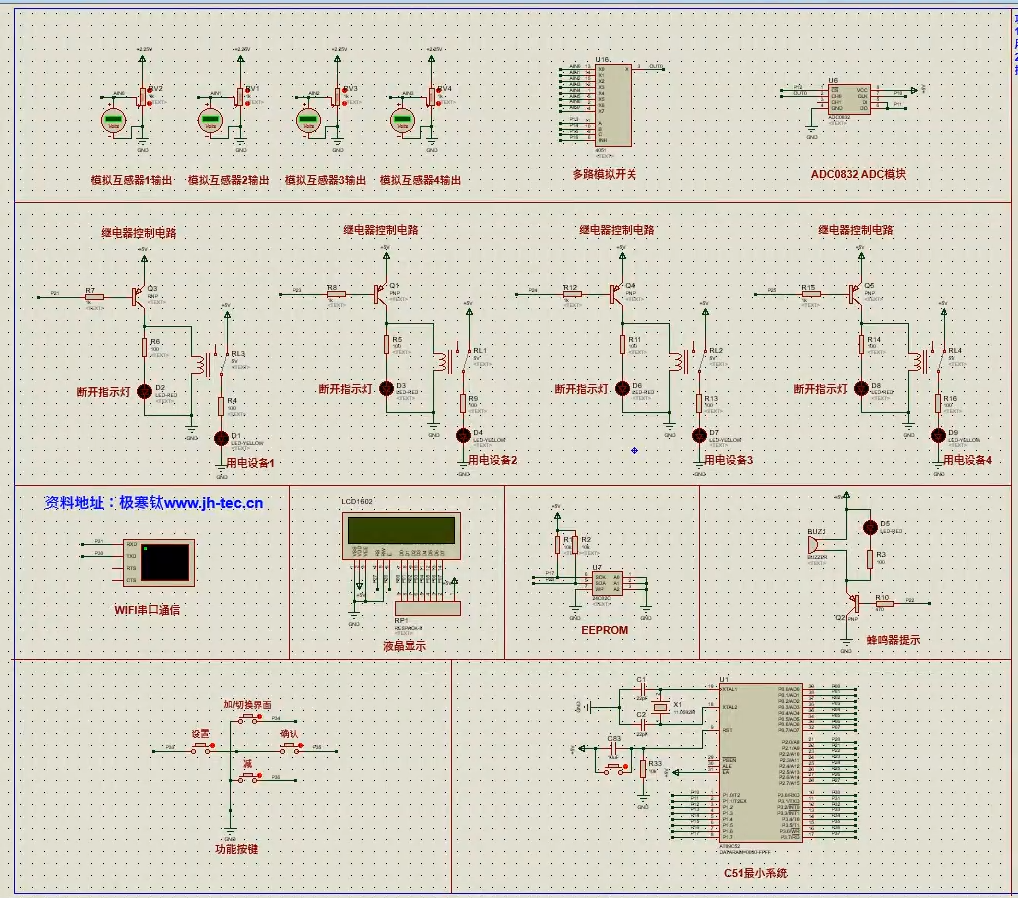Select resistor R33 in reset circuit
The image size is (1018, 898).
[x=643, y=769]
